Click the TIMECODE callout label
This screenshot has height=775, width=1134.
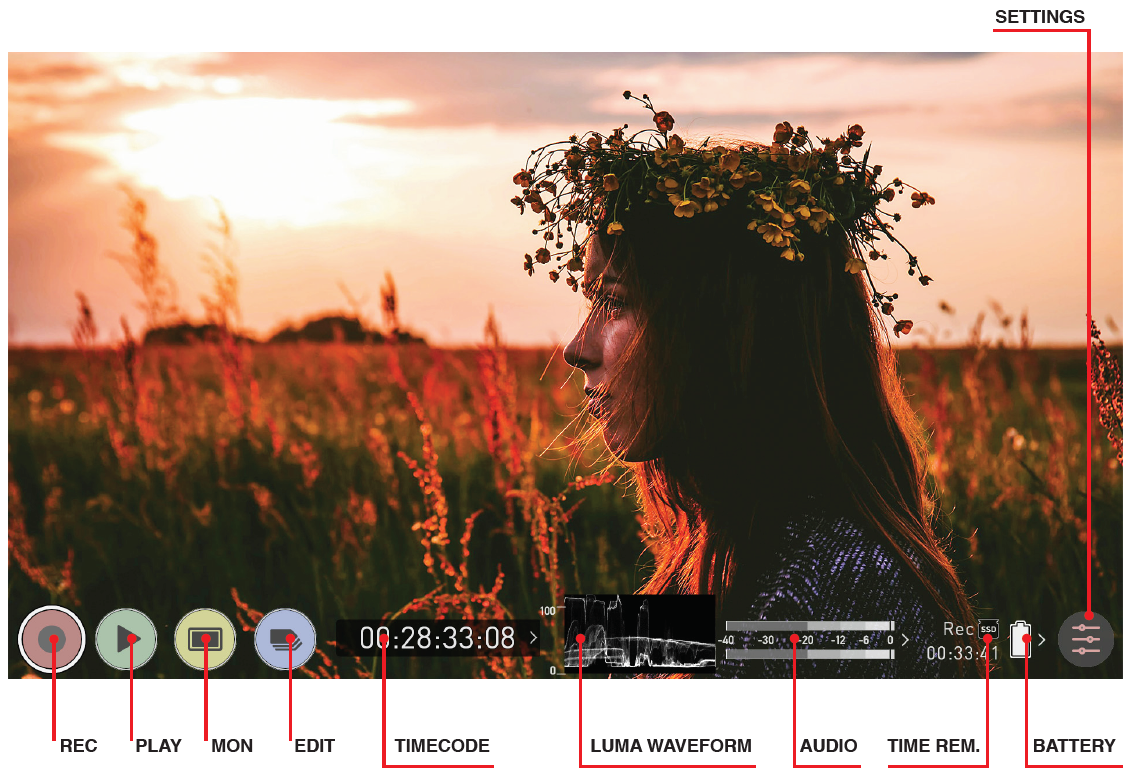coord(442,746)
